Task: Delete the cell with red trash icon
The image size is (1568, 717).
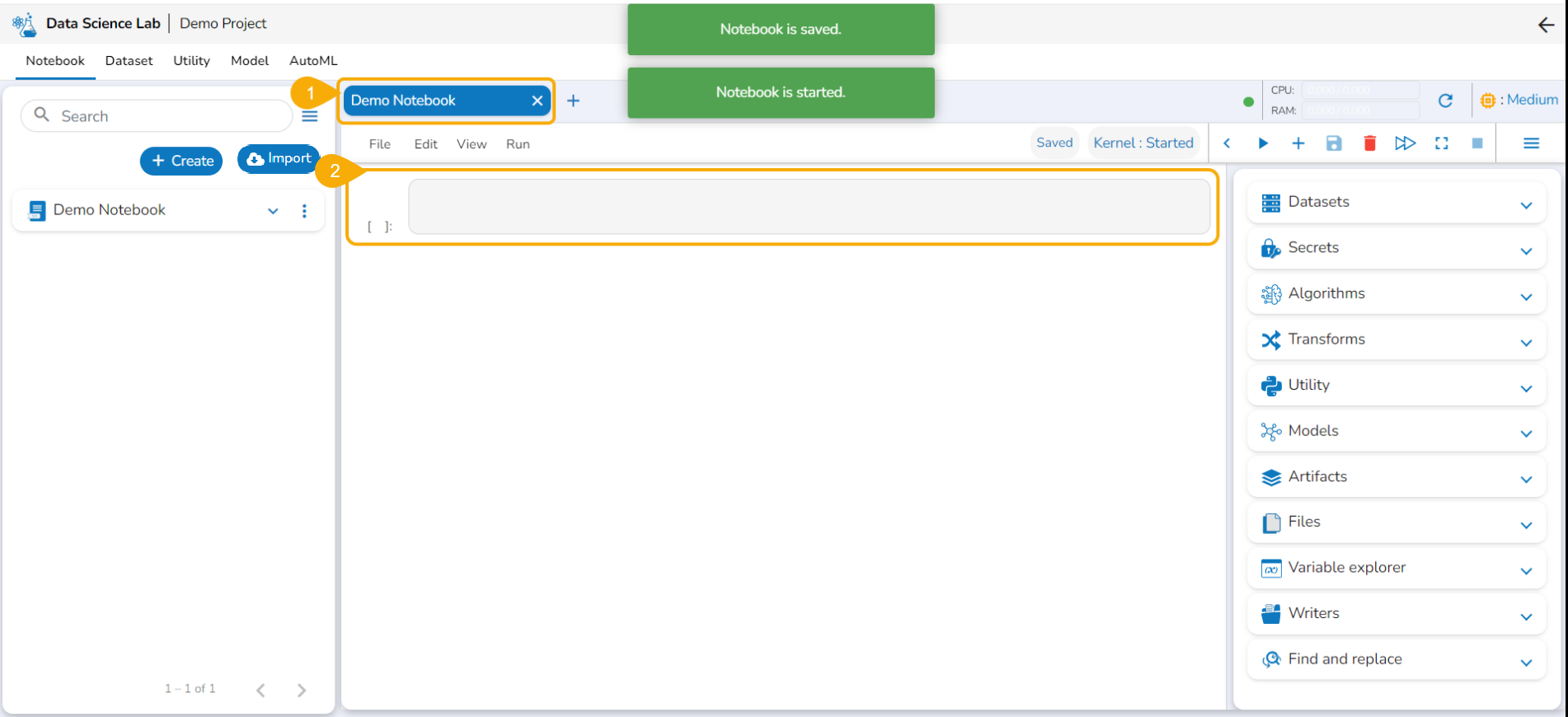Action: (x=1369, y=143)
